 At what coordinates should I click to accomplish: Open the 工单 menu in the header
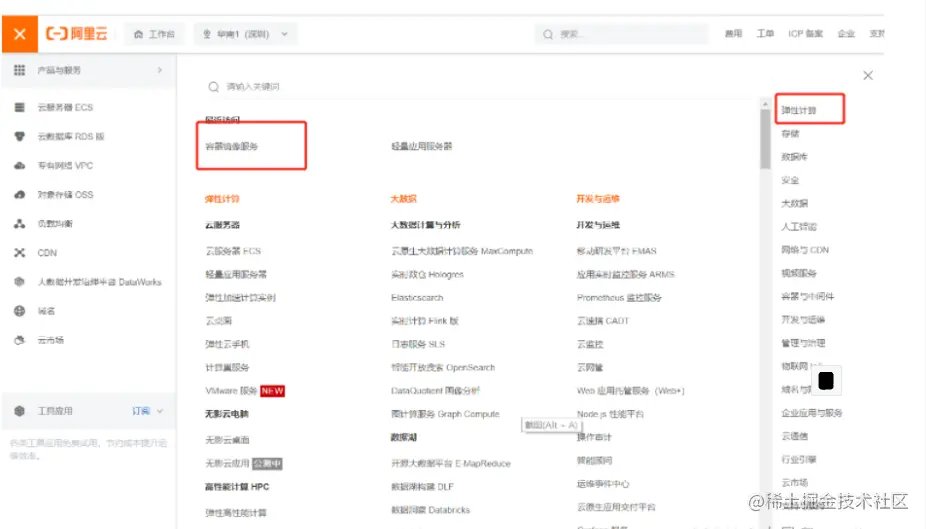click(765, 34)
